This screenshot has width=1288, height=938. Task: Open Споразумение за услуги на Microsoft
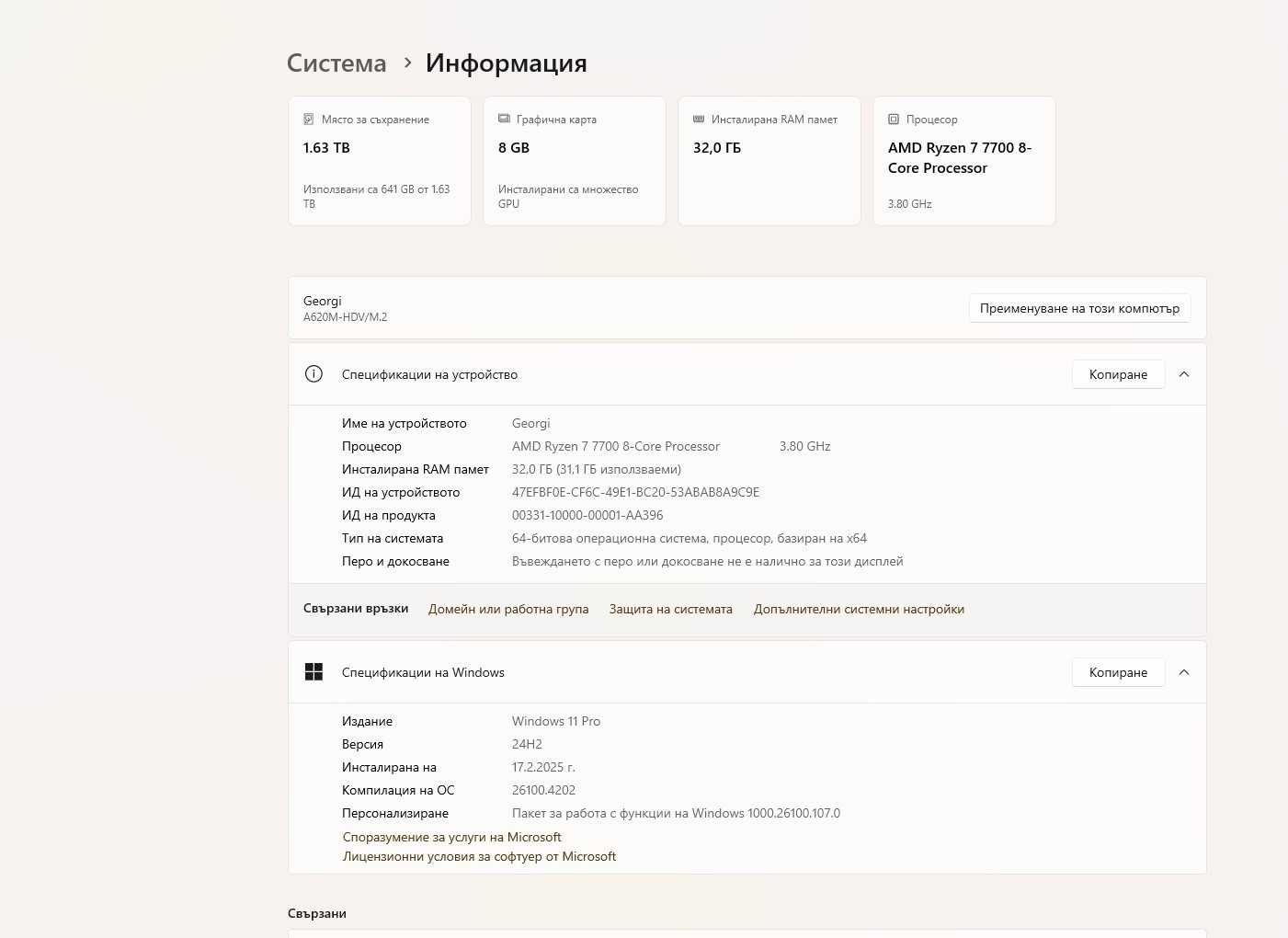(451, 837)
